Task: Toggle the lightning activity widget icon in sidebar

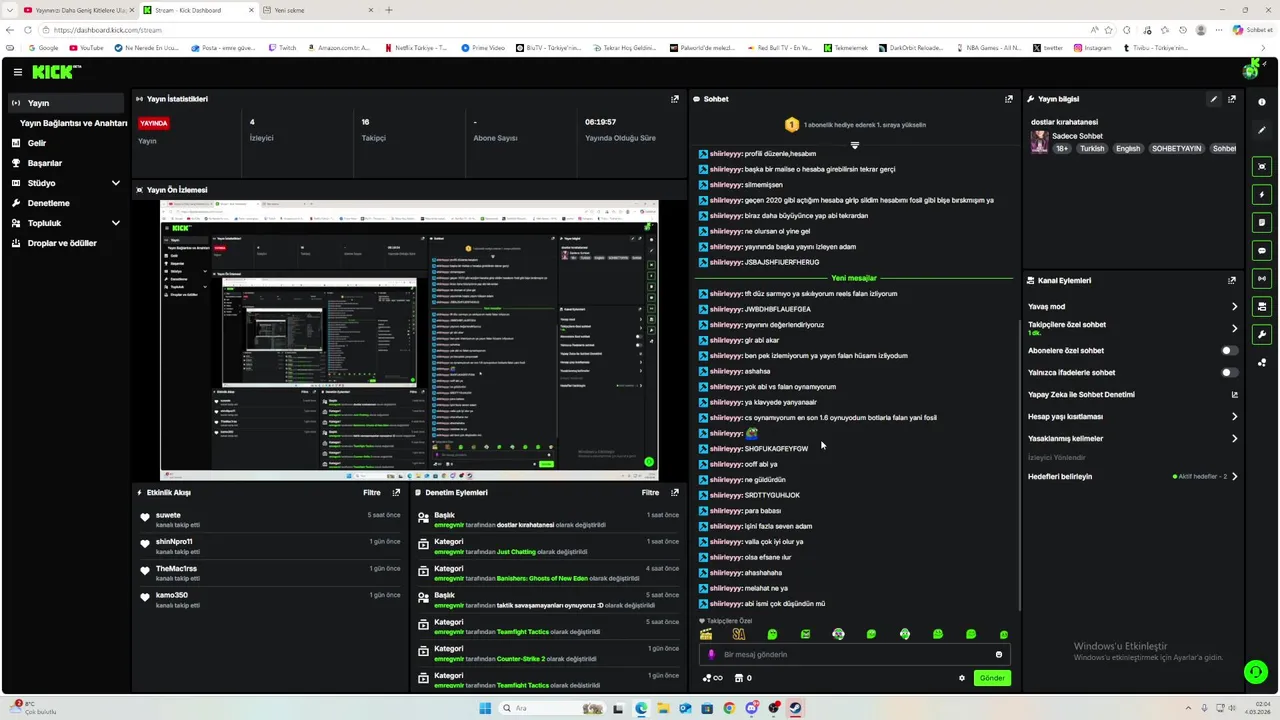Action: coord(1262,194)
